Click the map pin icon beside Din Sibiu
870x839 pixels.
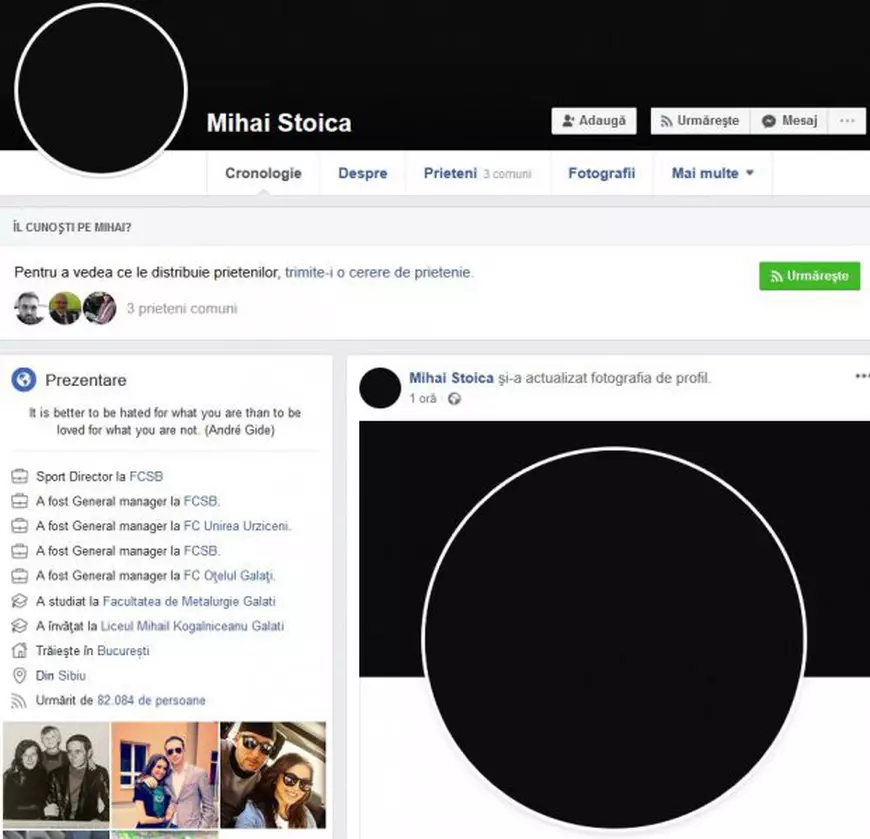(x=19, y=675)
